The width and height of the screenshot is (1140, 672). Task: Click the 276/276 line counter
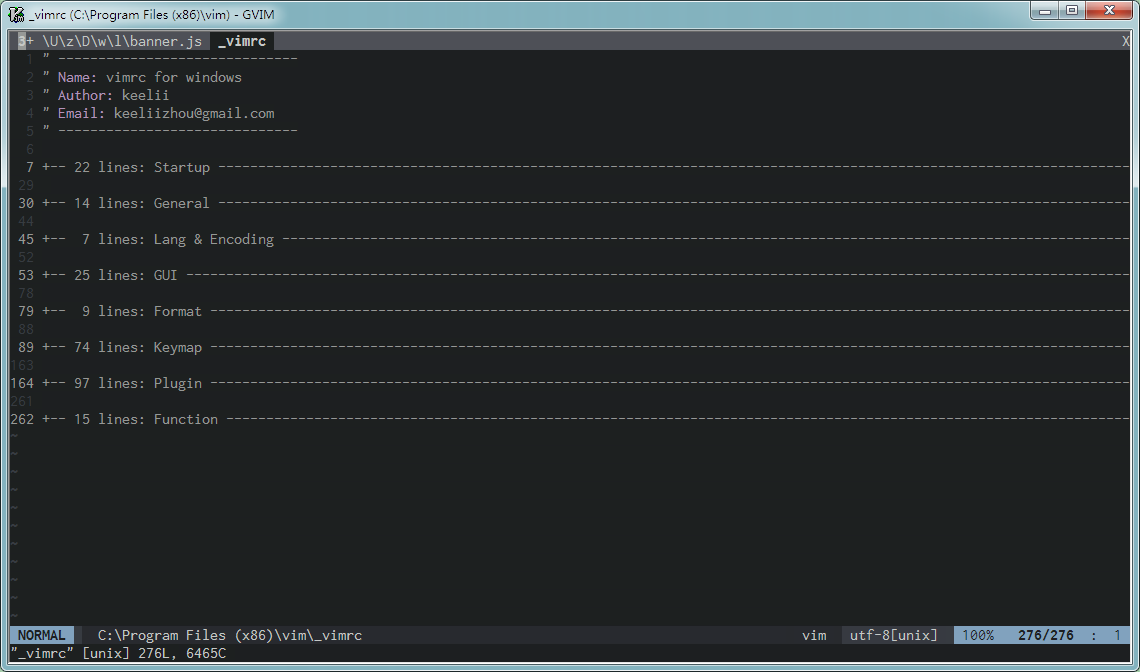click(1045, 635)
